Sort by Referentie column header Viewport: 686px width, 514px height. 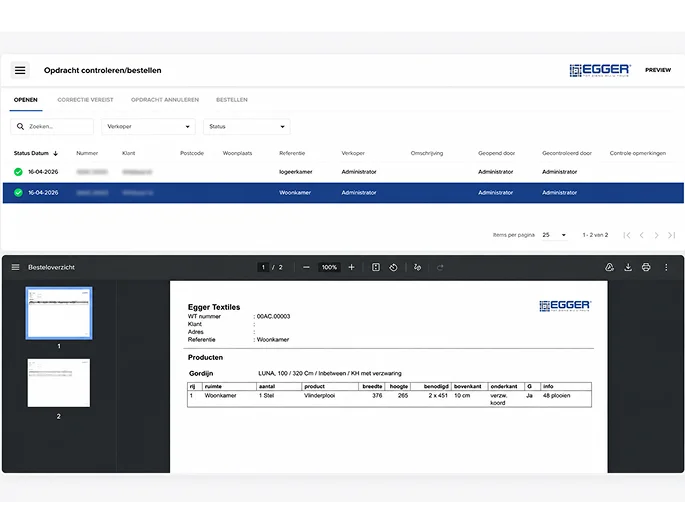(292, 154)
